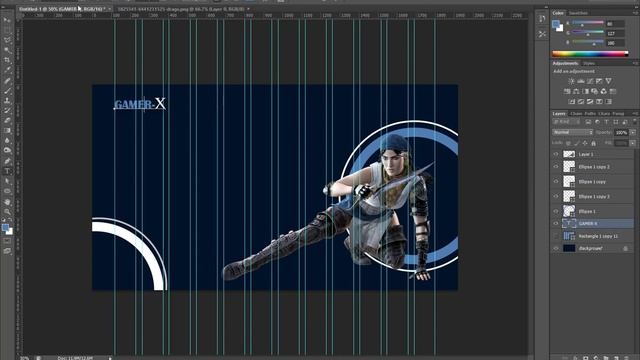
Task: Open the layer filter Kind dropdown
Action: pyautogui.click(x=567, y=122)
